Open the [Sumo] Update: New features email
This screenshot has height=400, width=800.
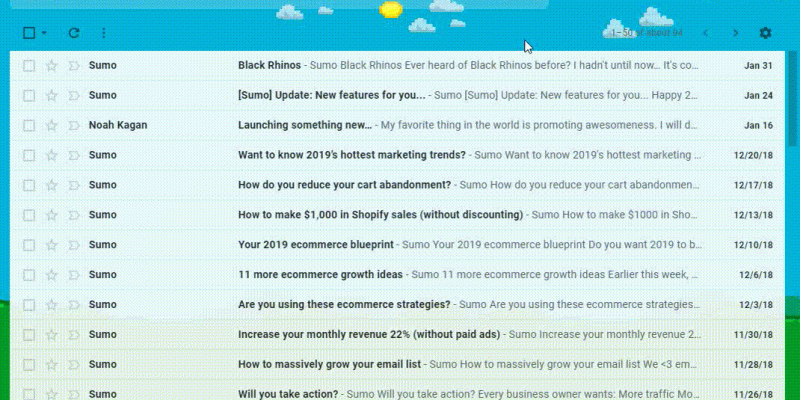(331, 96)
